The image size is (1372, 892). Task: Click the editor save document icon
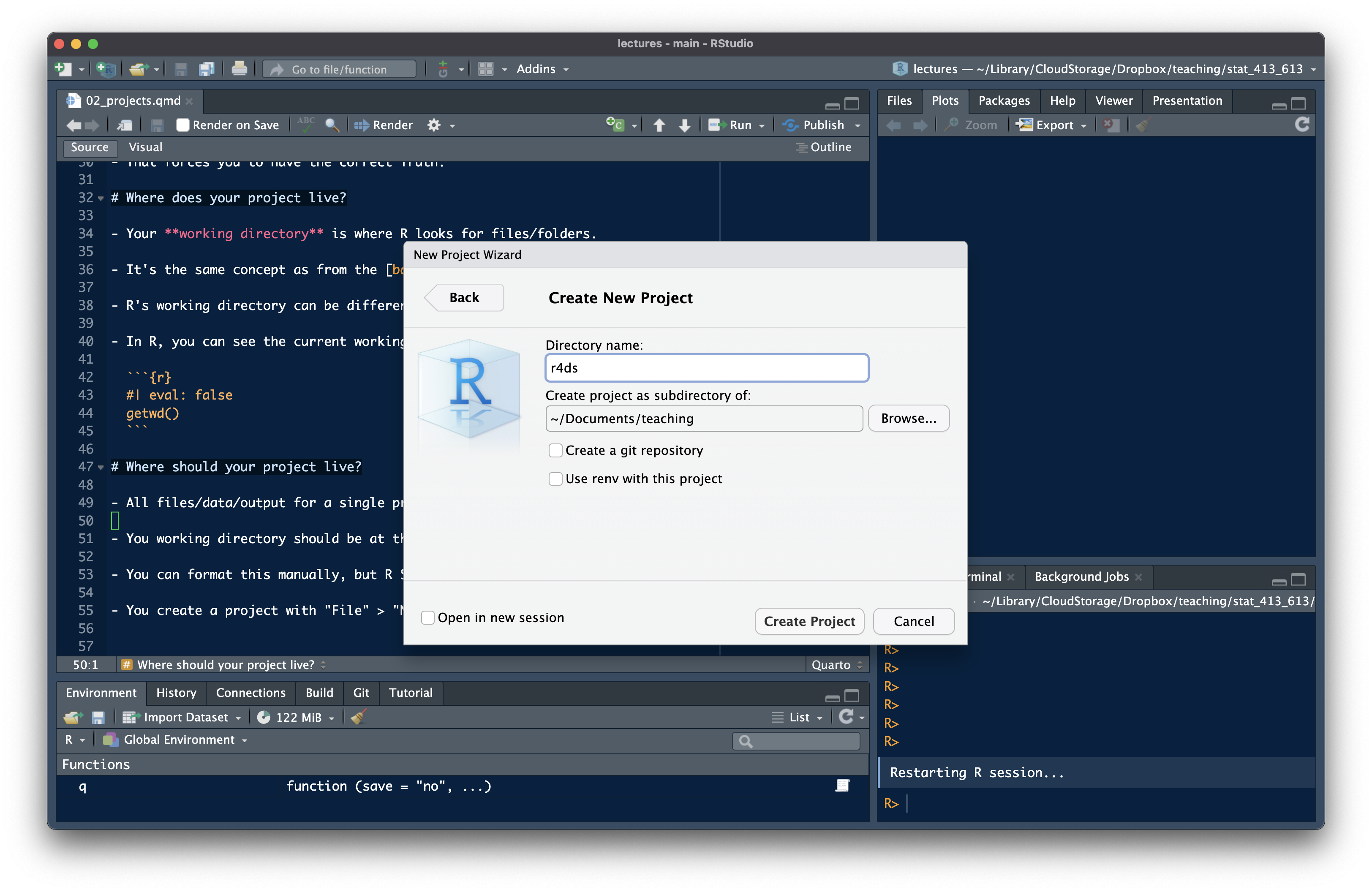pyautogui.click(x=157, y=125)
